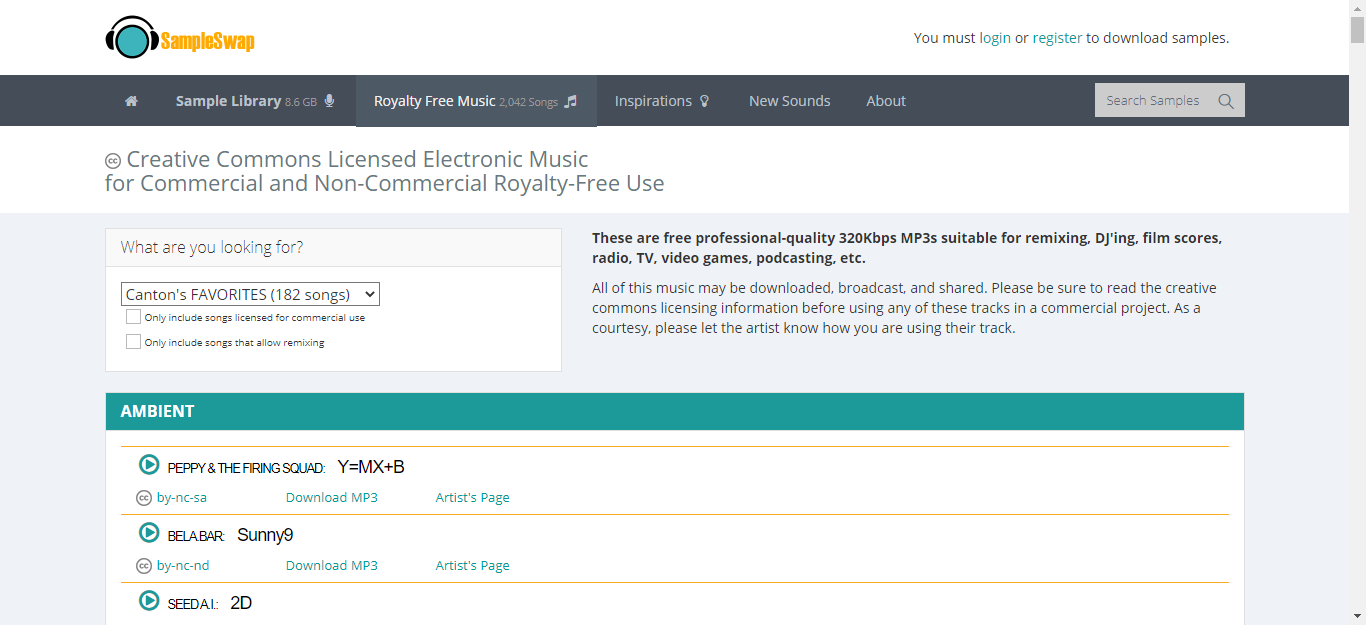
Task: Click the register link
Action: click(x=1057, y=38)
